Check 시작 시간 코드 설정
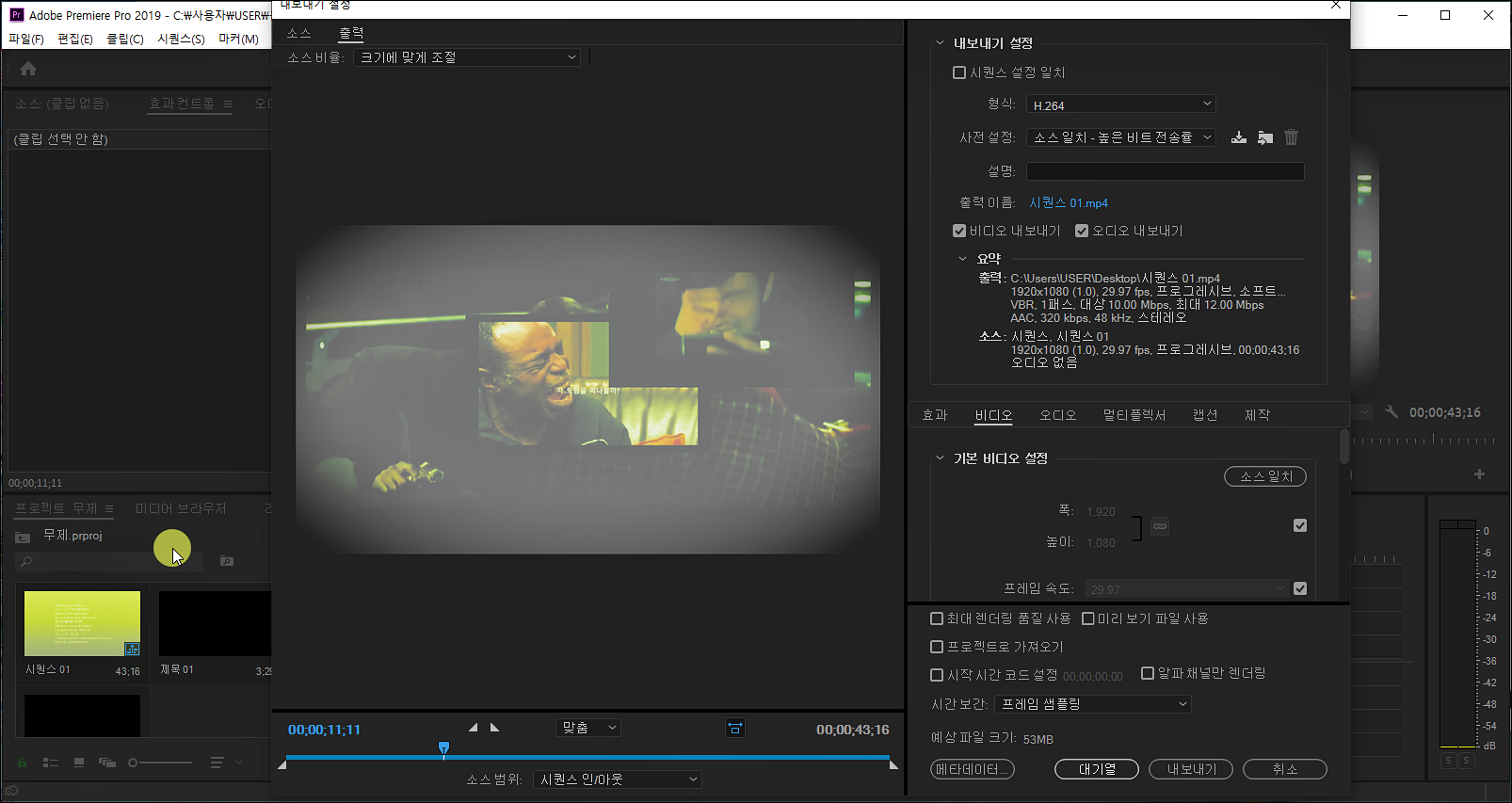 937,675
